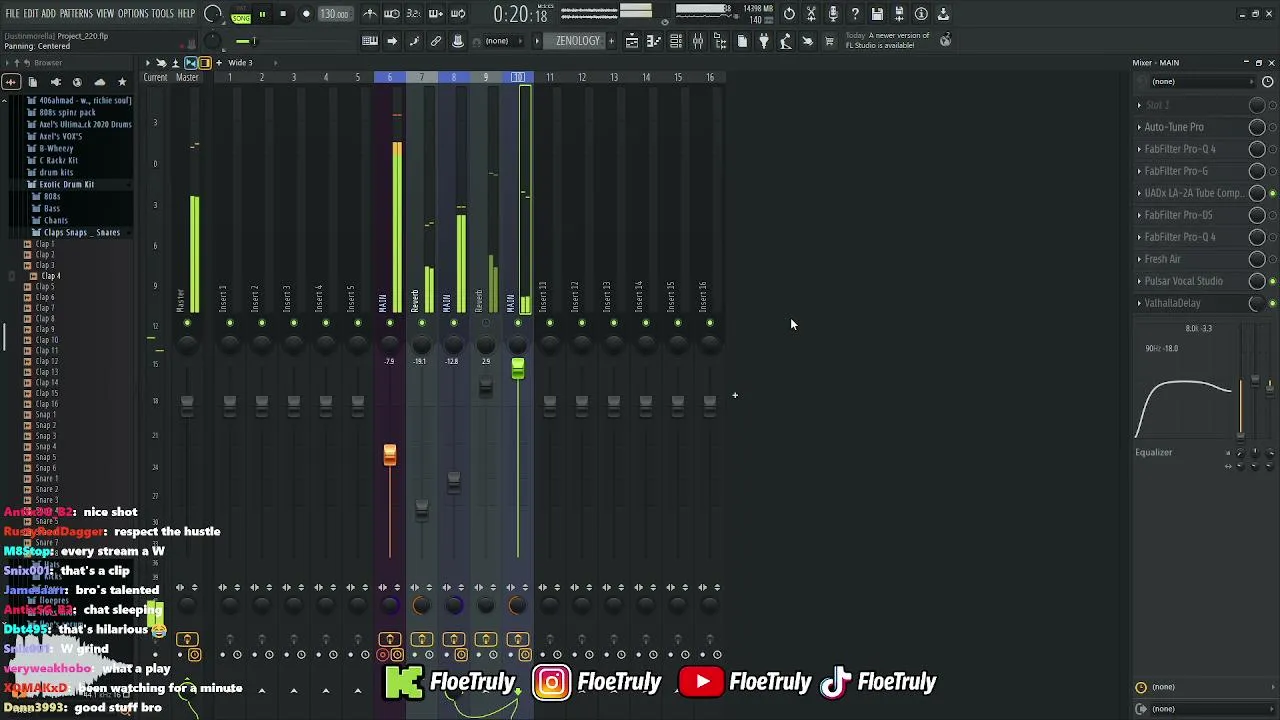Click the microphone recording icon
Image resolution: width=1280 pixels, height=720 pixels.
point(833,14)
